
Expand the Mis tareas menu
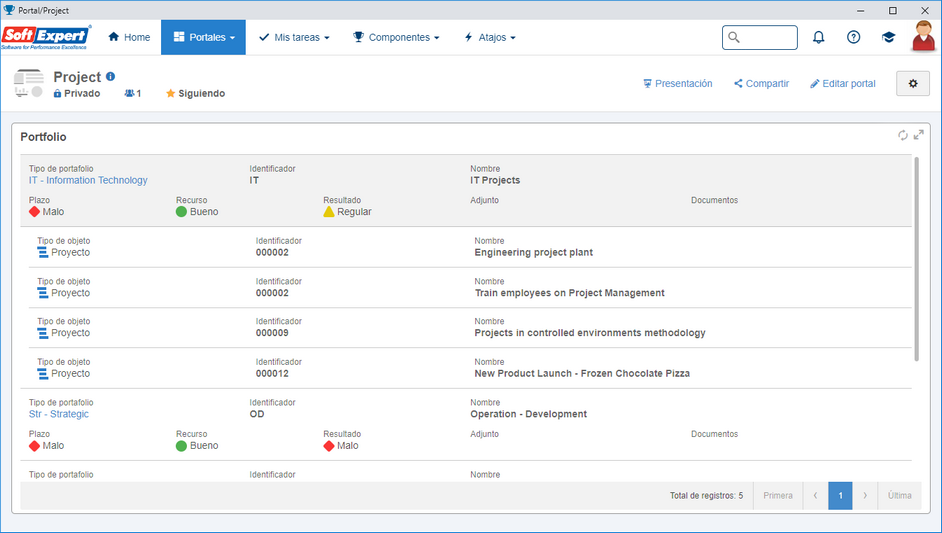tap(294, 37)
